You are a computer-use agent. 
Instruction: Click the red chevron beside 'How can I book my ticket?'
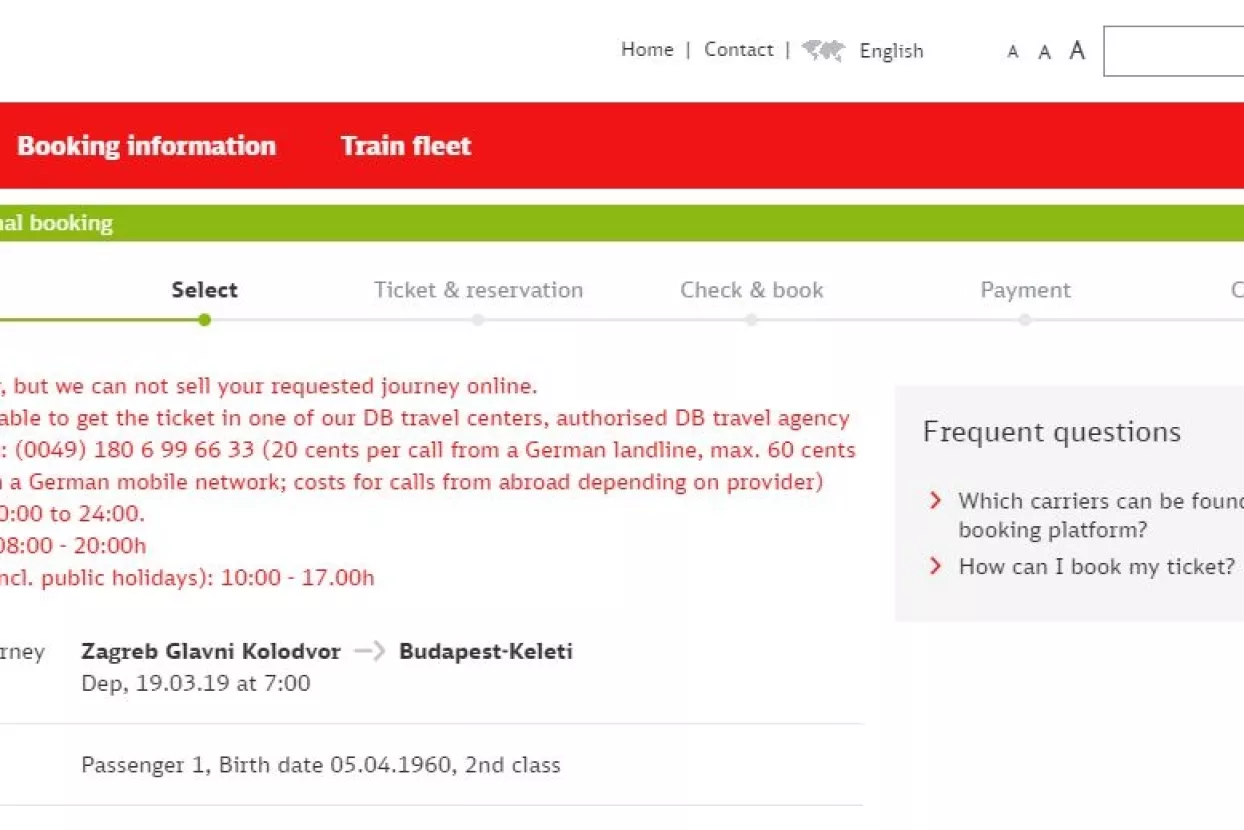tap(935, 566)
